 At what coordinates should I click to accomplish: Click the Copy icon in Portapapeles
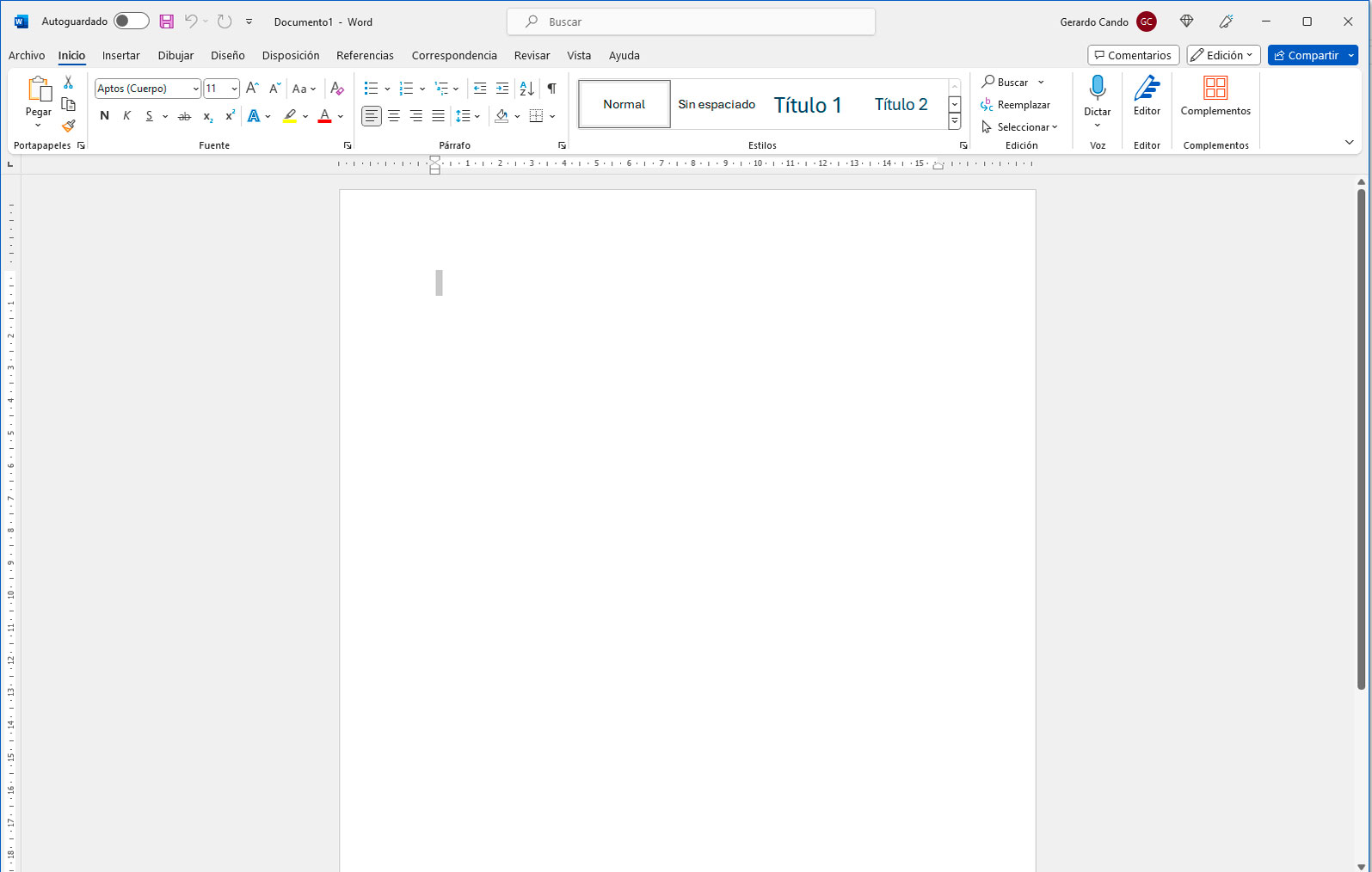[x=69, y=104]
